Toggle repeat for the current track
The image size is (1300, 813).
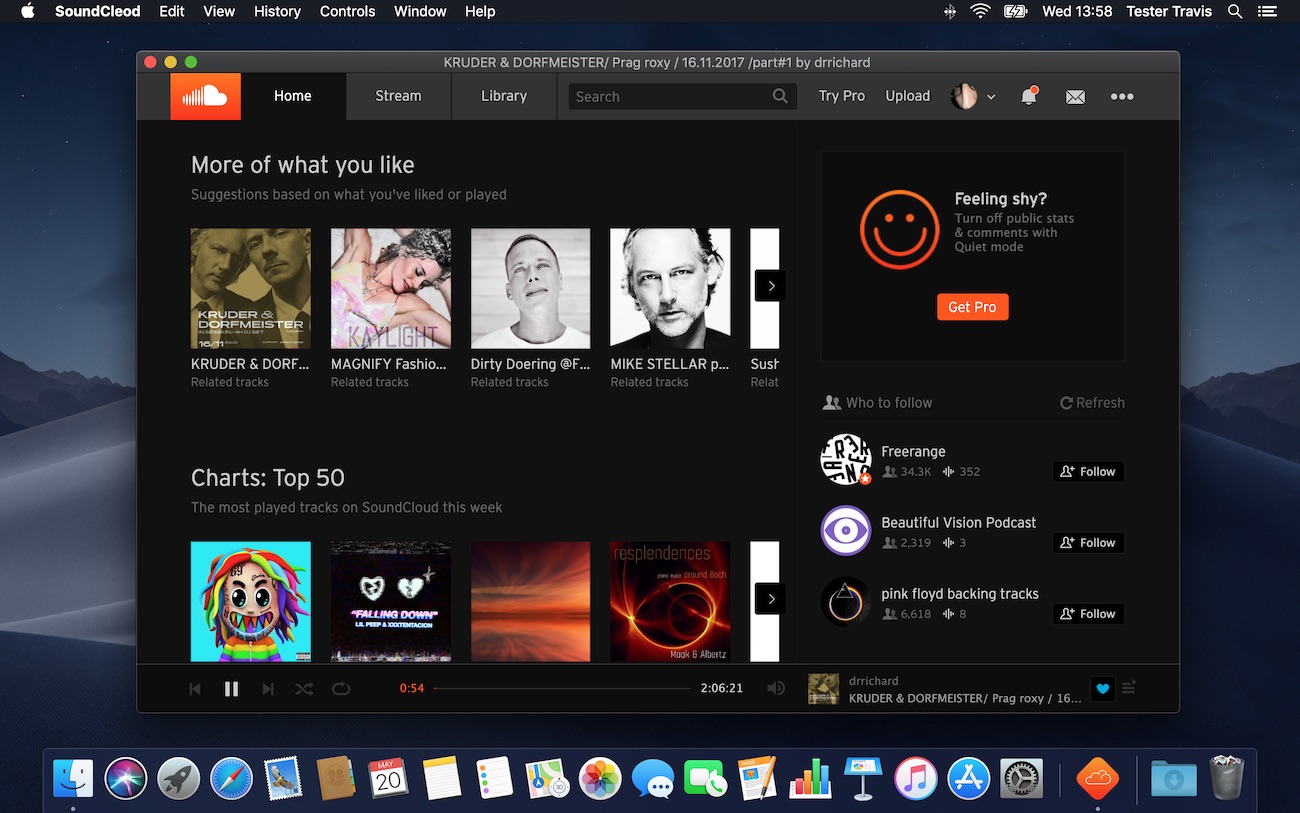tap(340, 688)
